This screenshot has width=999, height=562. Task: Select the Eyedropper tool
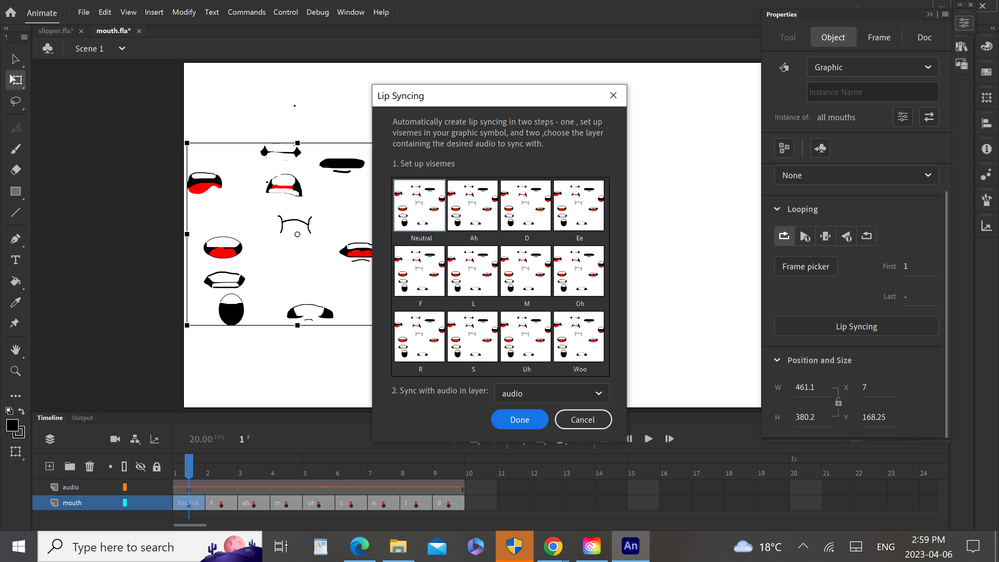(15, 302)
